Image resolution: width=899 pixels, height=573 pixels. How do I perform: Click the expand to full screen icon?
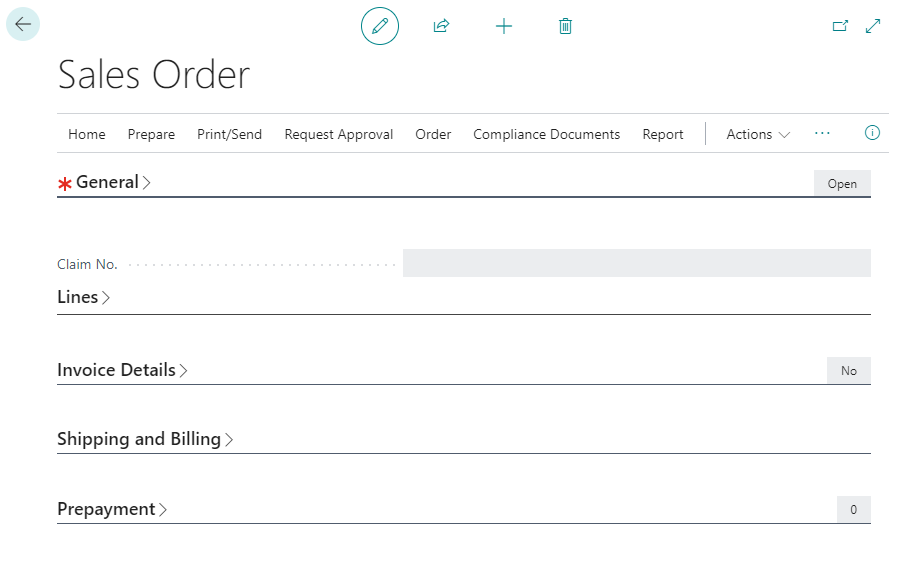[x=873, y=26]
